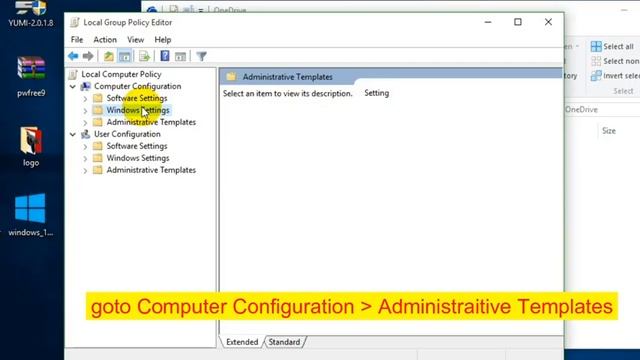Switch to the Standard tab
The height and width of the screenshot is (360, 640).
284,342
